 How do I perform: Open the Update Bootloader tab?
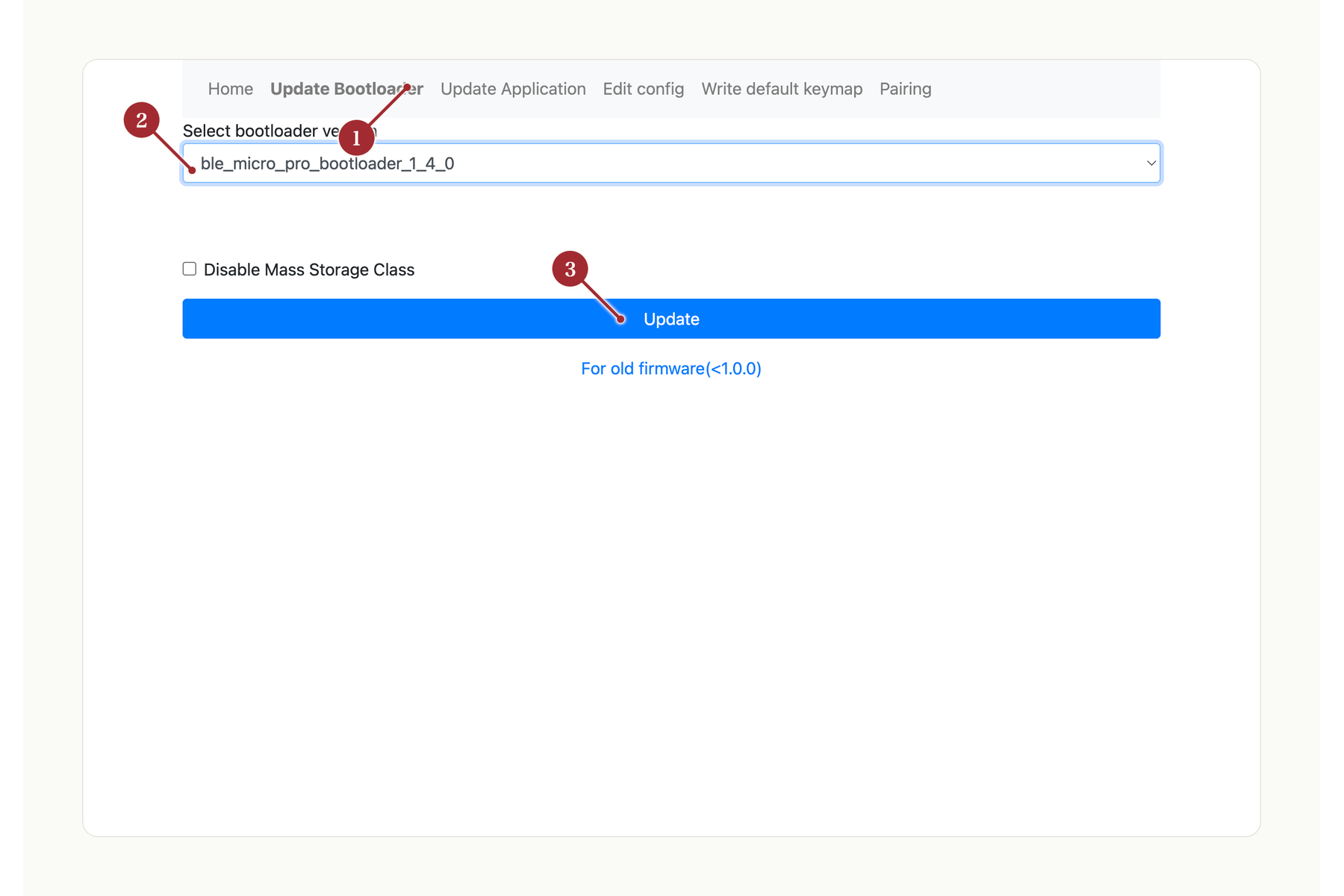(x=346, y=89)
